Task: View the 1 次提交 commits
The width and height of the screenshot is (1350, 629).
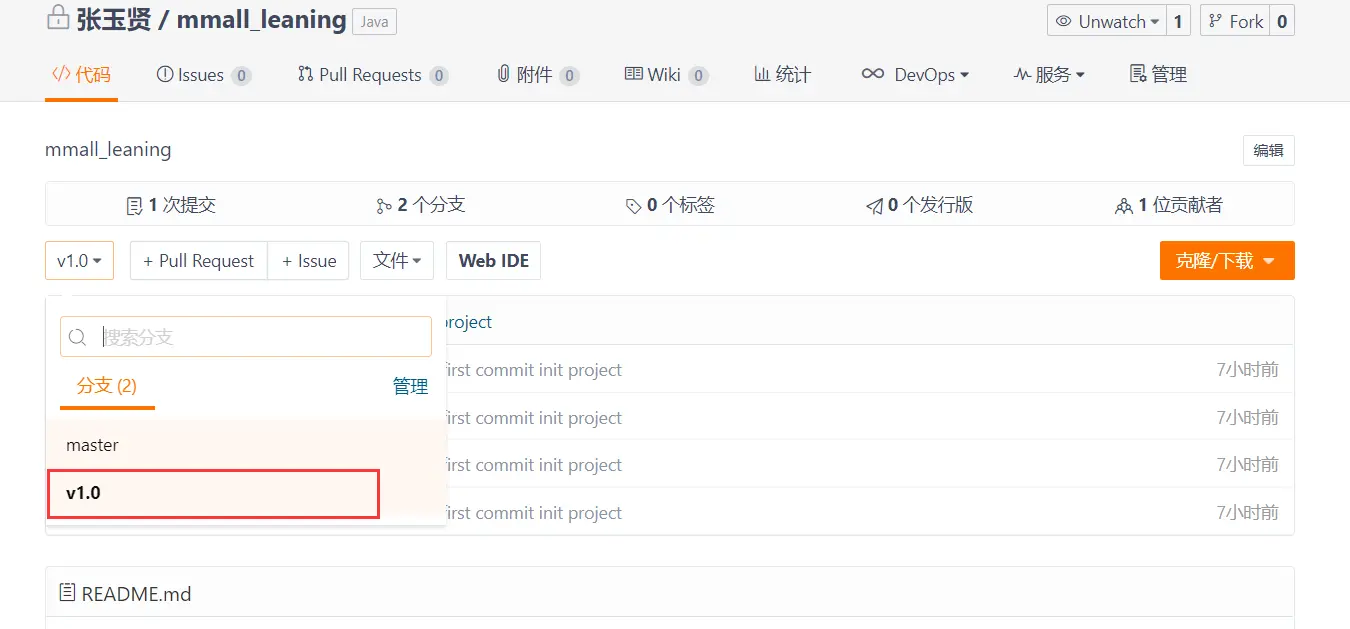Action: click(x=171, y=205)
